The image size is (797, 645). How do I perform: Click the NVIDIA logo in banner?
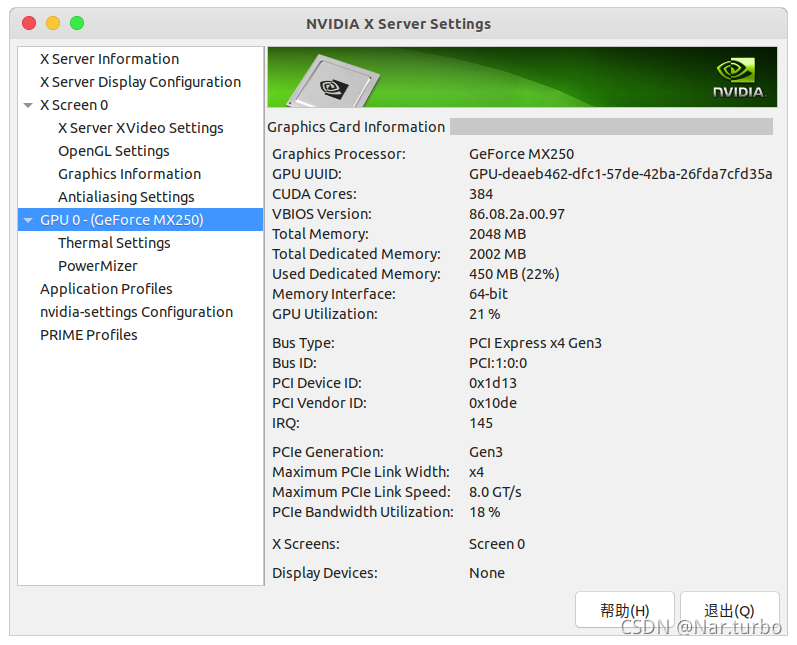pyautogui.click(x=739, y=78)
